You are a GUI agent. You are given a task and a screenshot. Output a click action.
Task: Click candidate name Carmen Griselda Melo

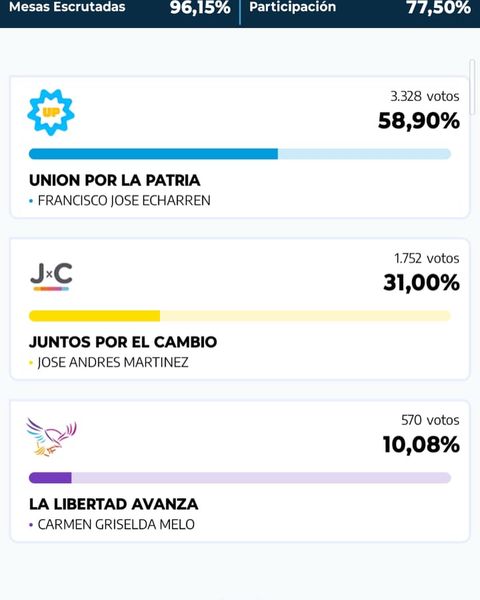click(116, 524)
